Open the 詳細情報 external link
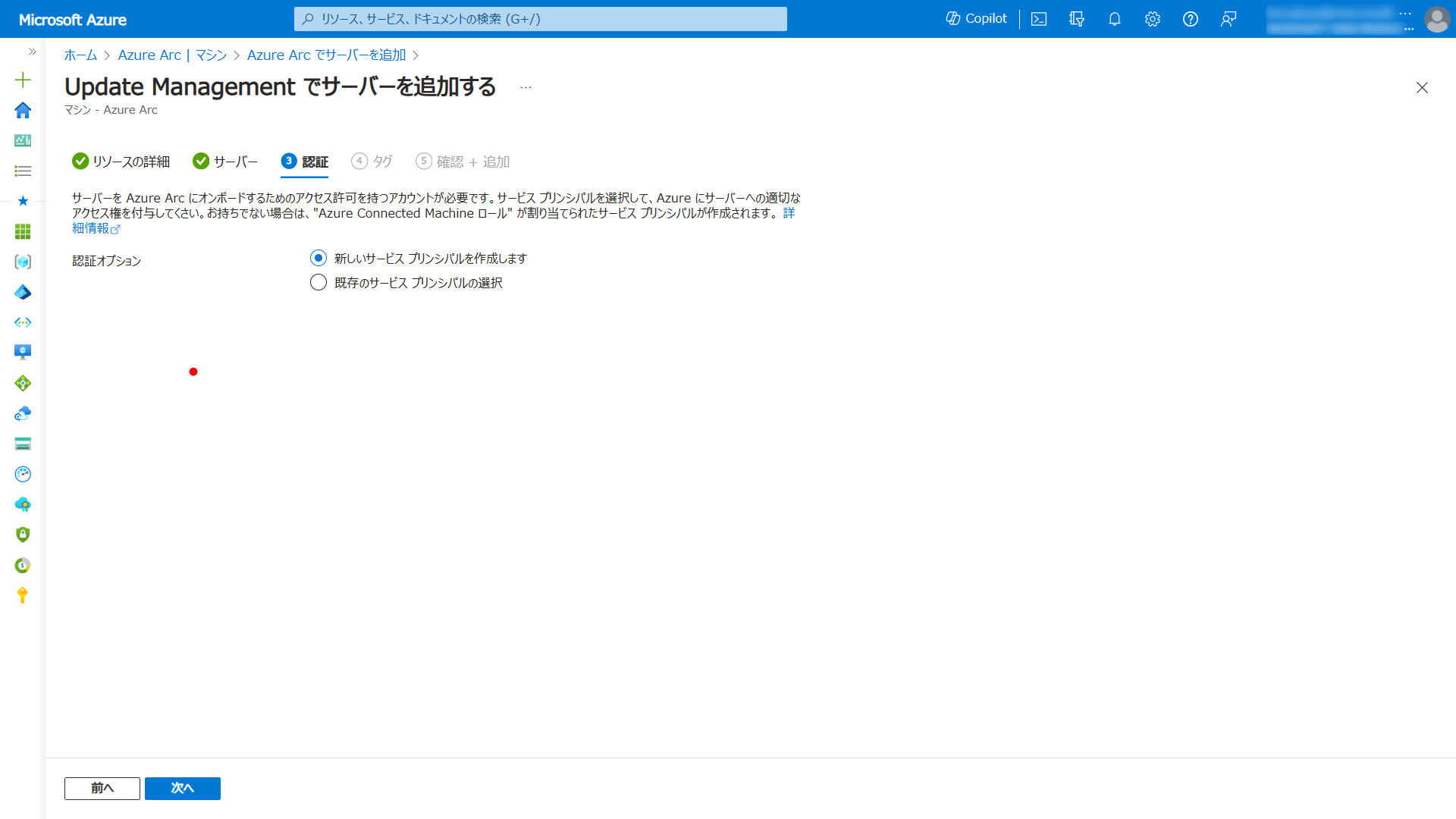Screen dimensions: 1456x819 click(96, 228)
